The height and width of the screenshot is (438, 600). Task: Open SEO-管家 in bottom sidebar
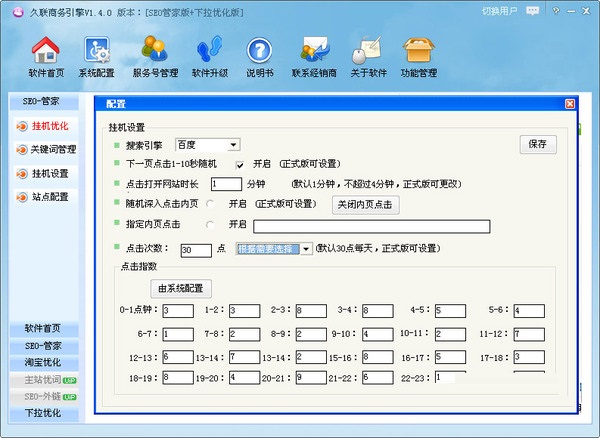click(x=43, y=346)
